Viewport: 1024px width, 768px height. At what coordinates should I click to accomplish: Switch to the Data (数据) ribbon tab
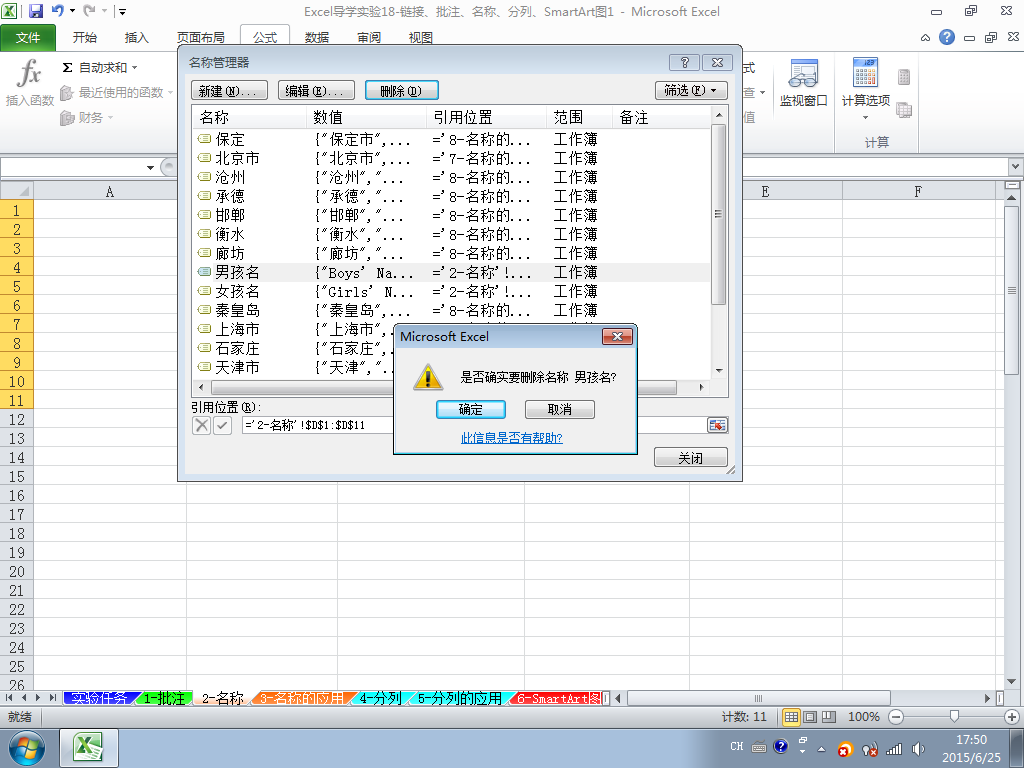[317, 38]
